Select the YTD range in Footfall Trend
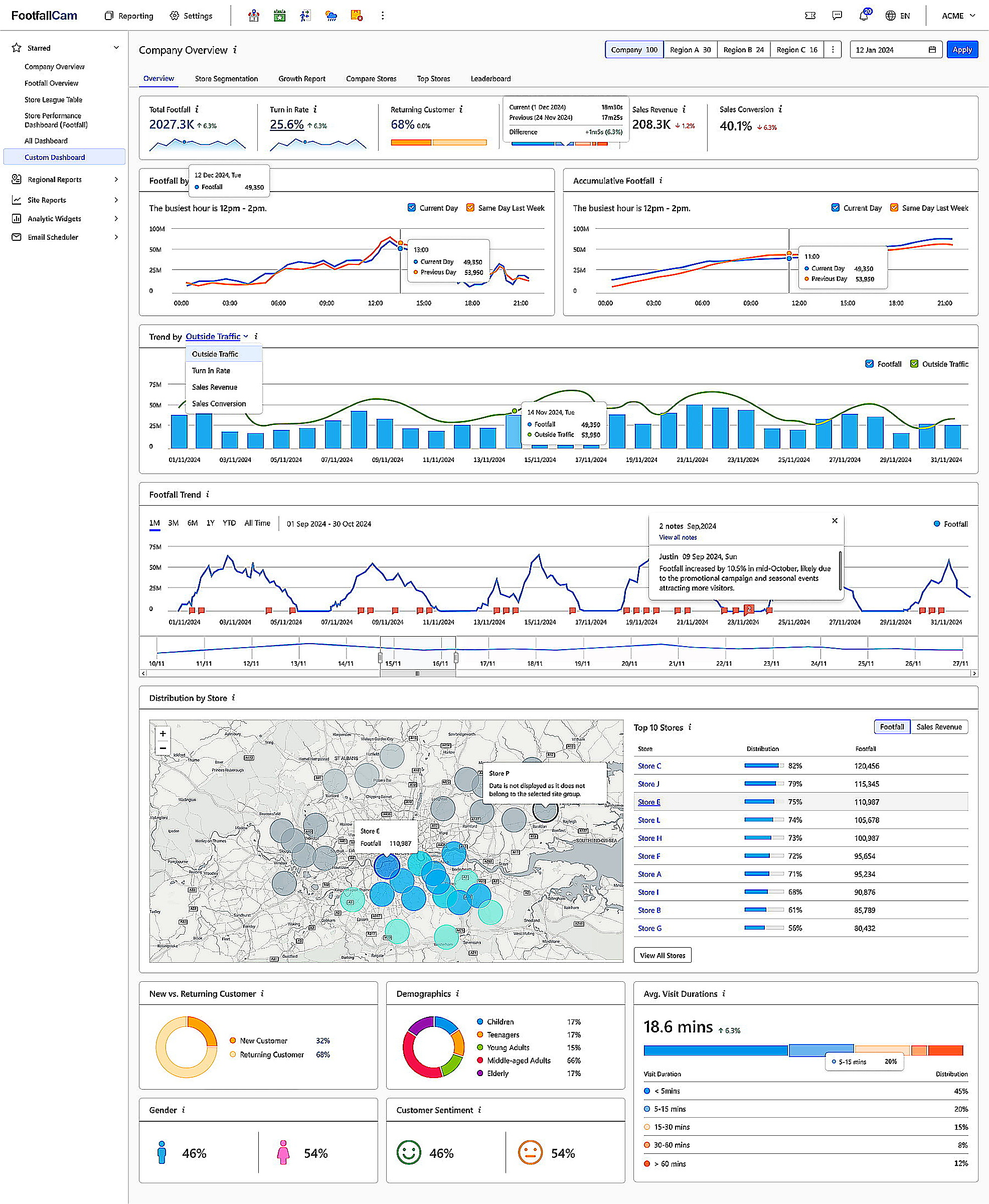Screen dimensions: 989x1204 pyautogui.click(x=229, y=523)
